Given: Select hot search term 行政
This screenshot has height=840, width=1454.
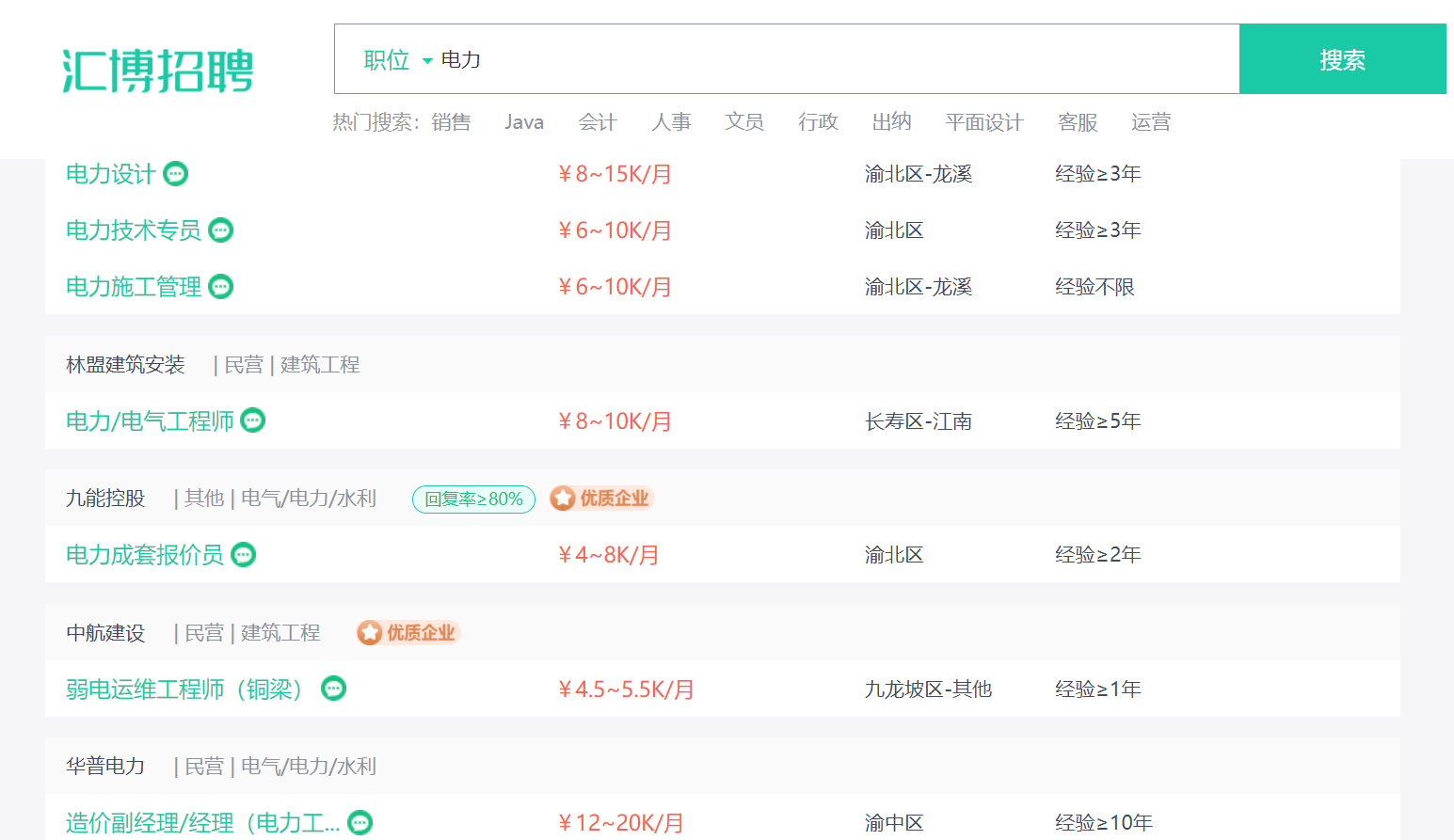Looking at the screenshot, I should coord(818,122).
